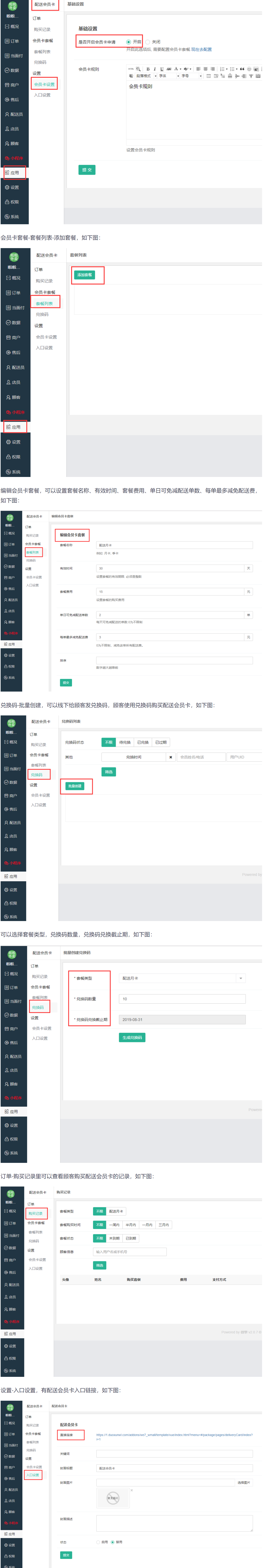The width and height of the screenshot is (265, 1568).
Task: Open 字号 dropdown in rule editor
Action: 191,76
